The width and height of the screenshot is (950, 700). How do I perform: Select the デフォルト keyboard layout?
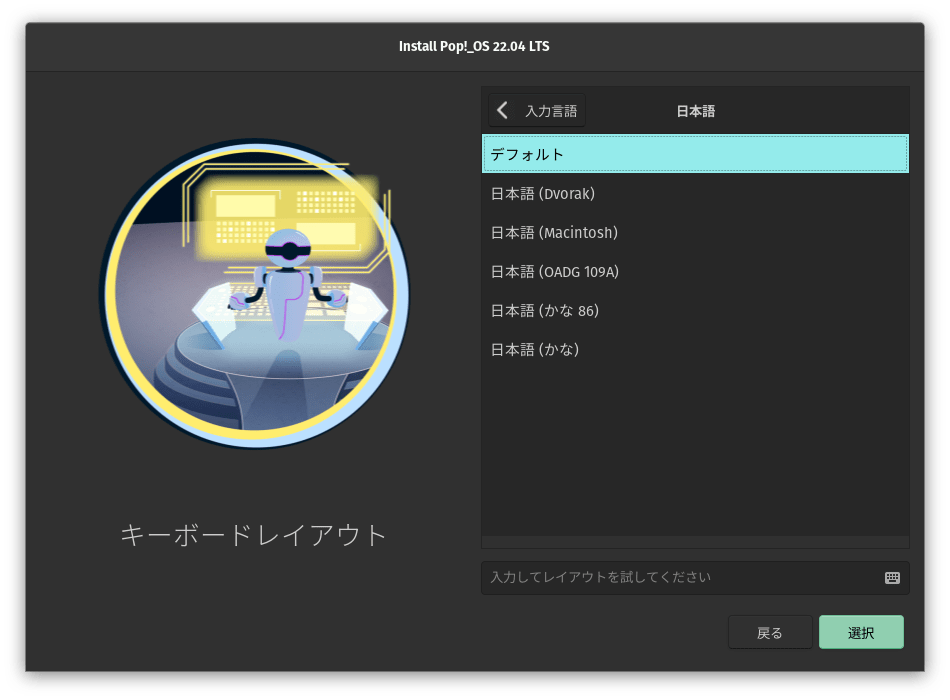coord(695,154)
